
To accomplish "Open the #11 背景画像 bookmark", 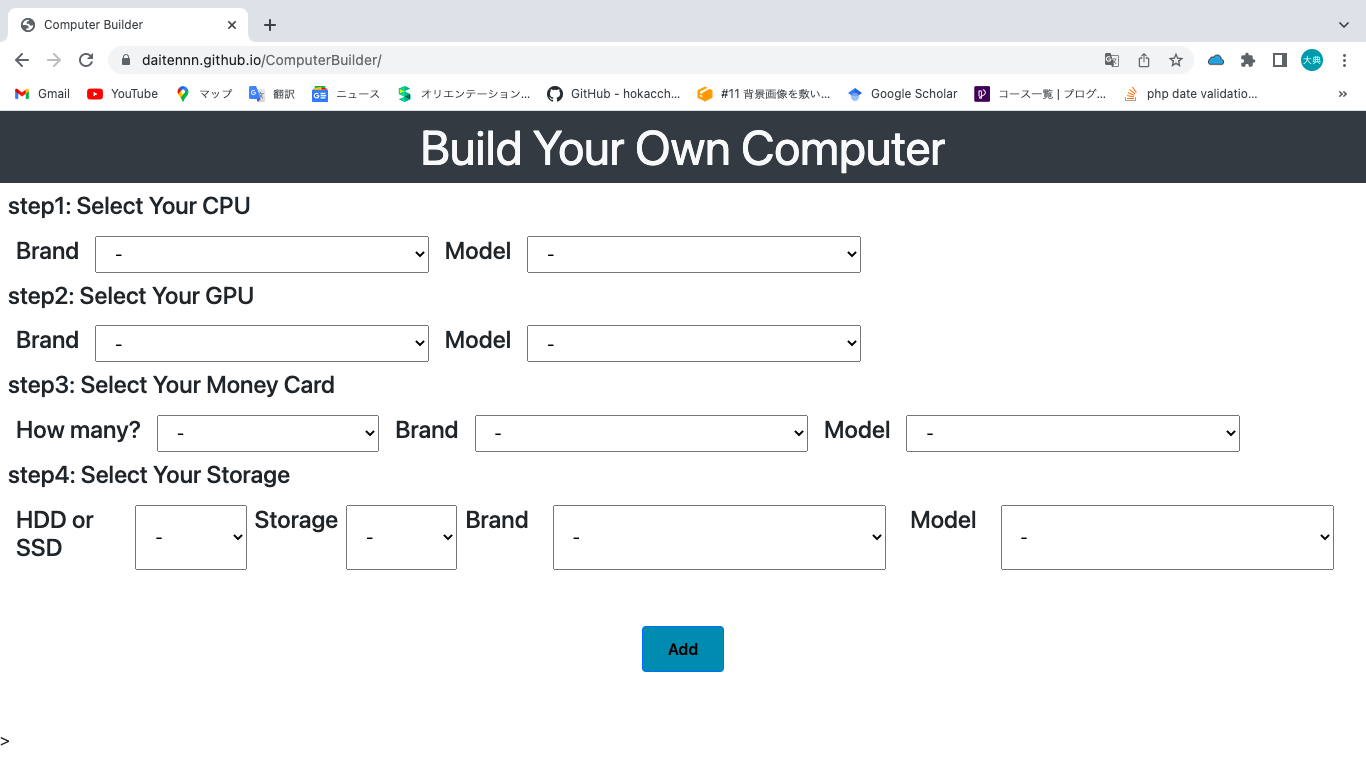I will (764, 94).
